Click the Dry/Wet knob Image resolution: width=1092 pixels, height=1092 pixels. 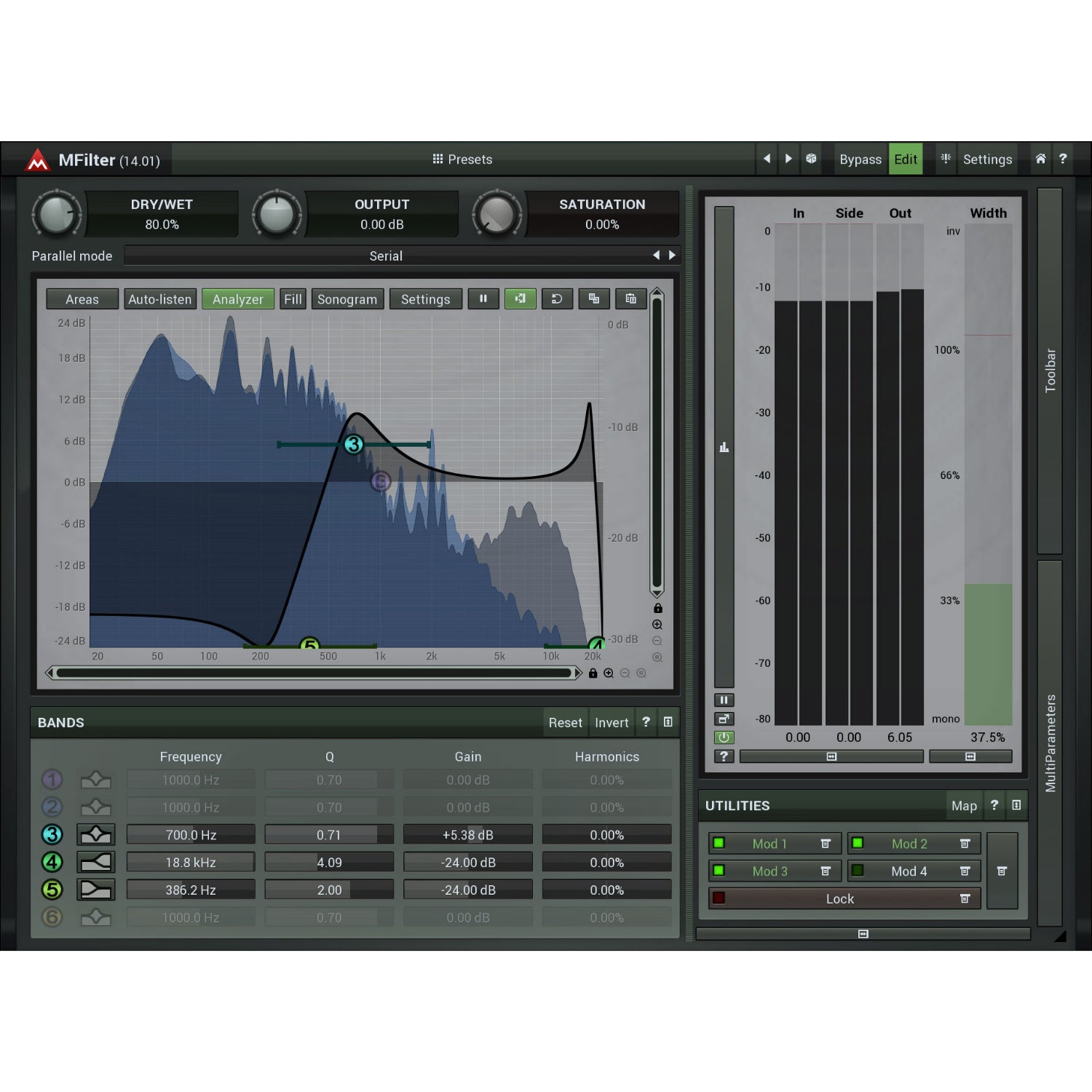(x=58, y=215)
